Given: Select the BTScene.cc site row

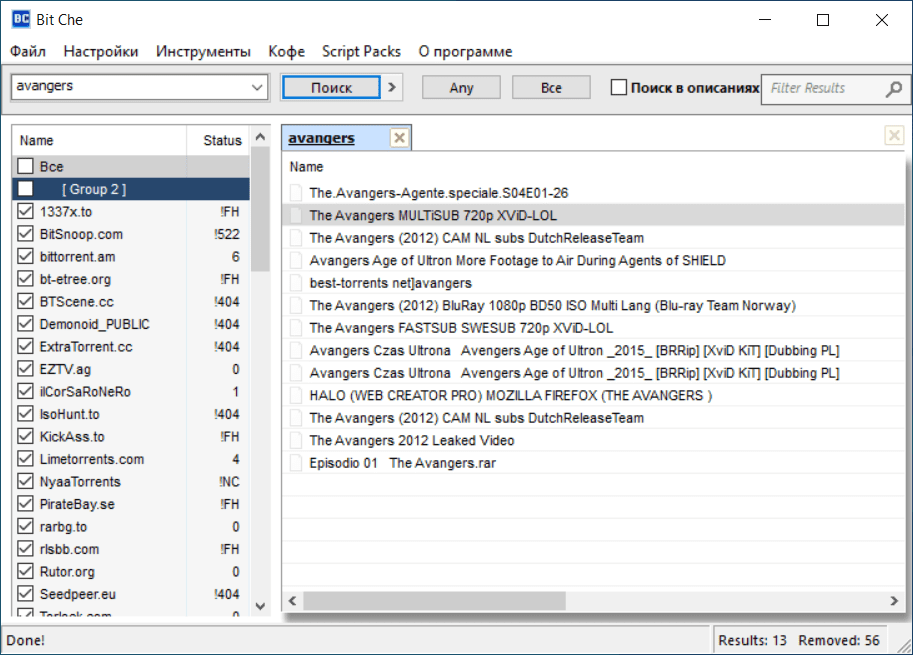Looking at the screenshot, I should pyautogui.click(x=131, y=302).
